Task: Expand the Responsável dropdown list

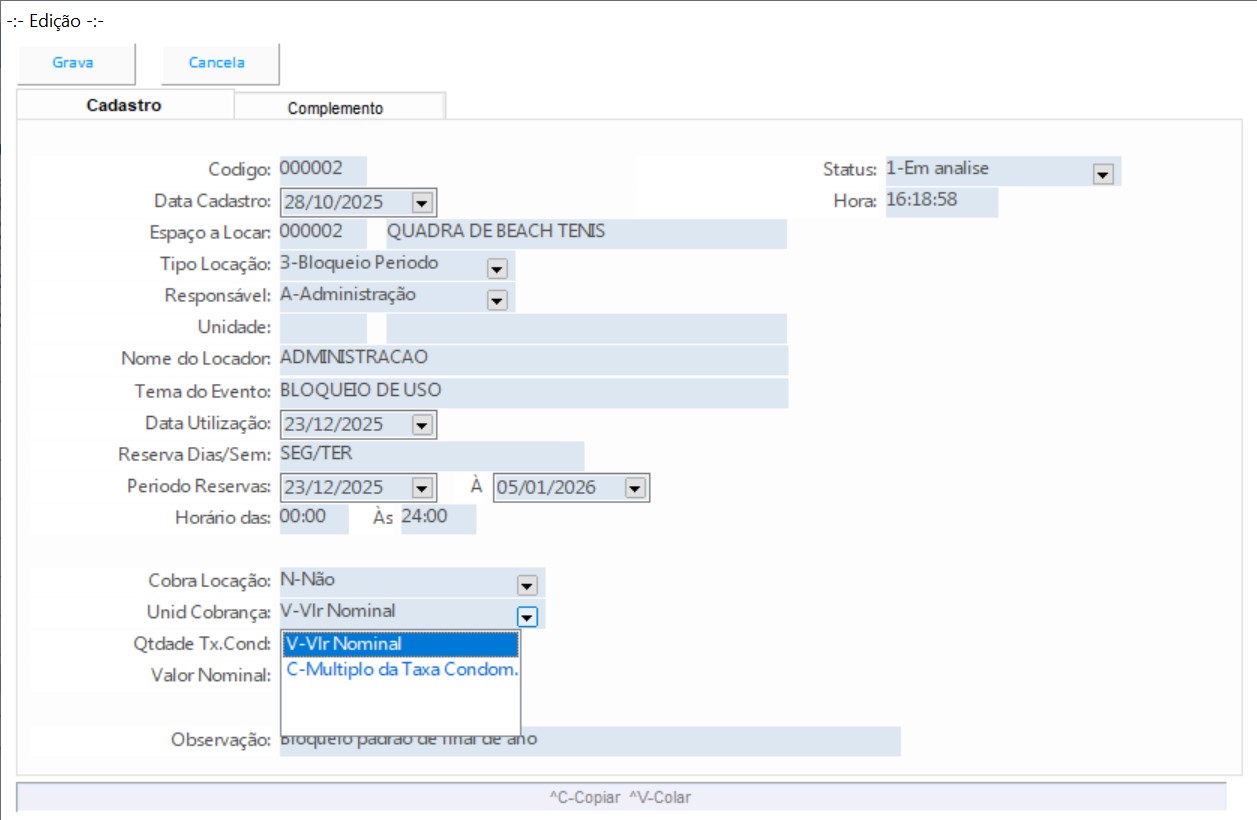Action: pos(497,299)
